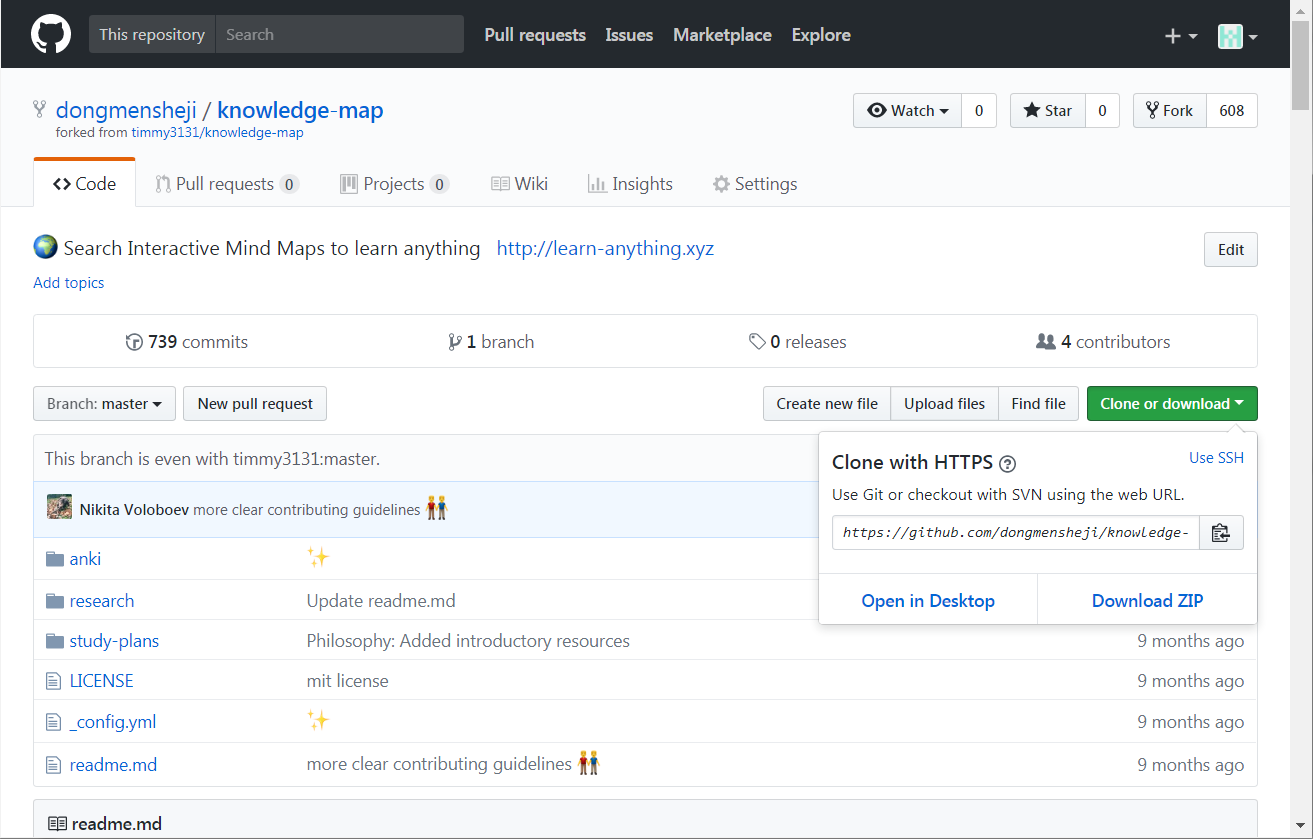Click Add topics link

coord(69,283)
